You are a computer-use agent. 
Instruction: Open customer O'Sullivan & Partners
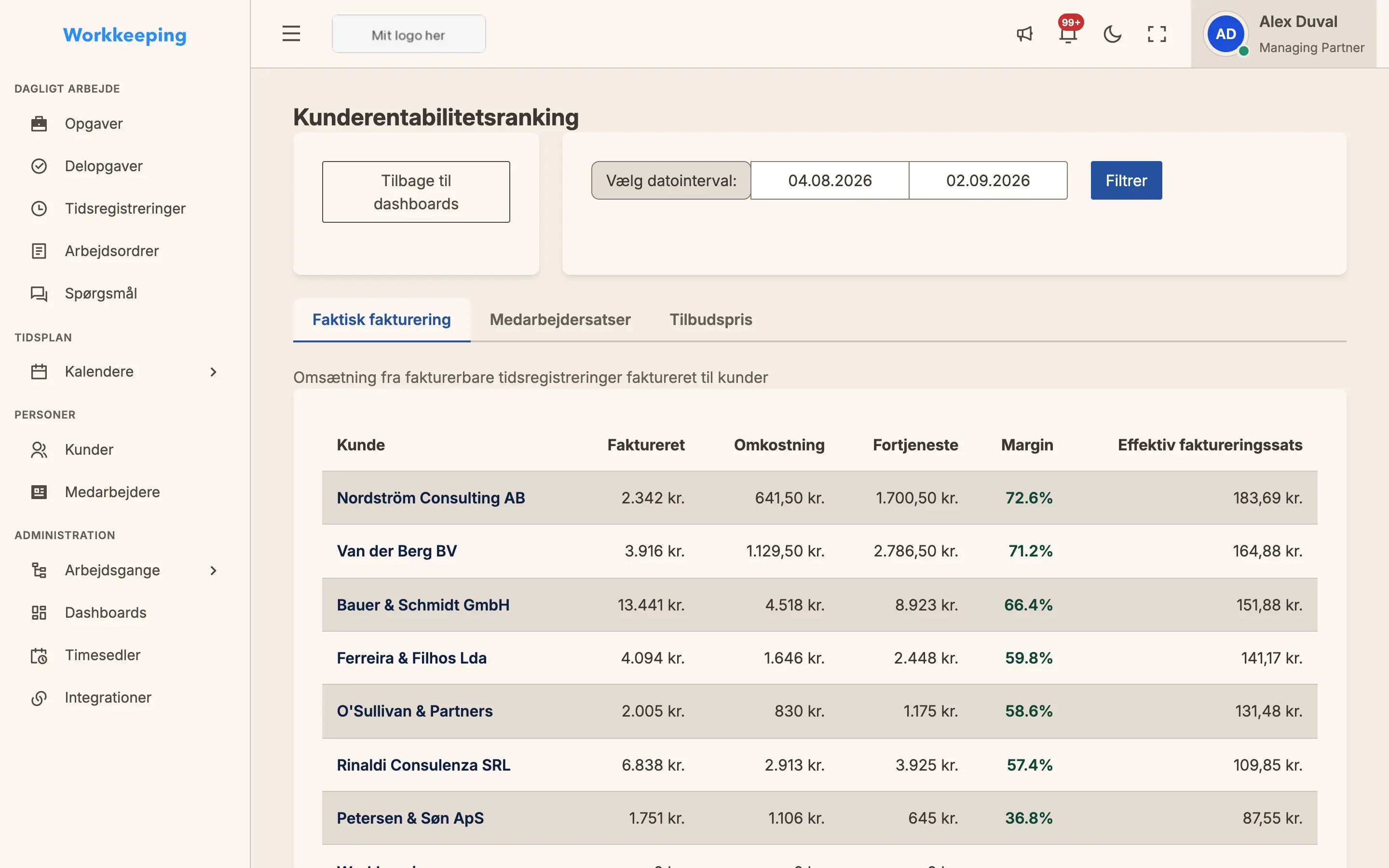tap(414, 711)
